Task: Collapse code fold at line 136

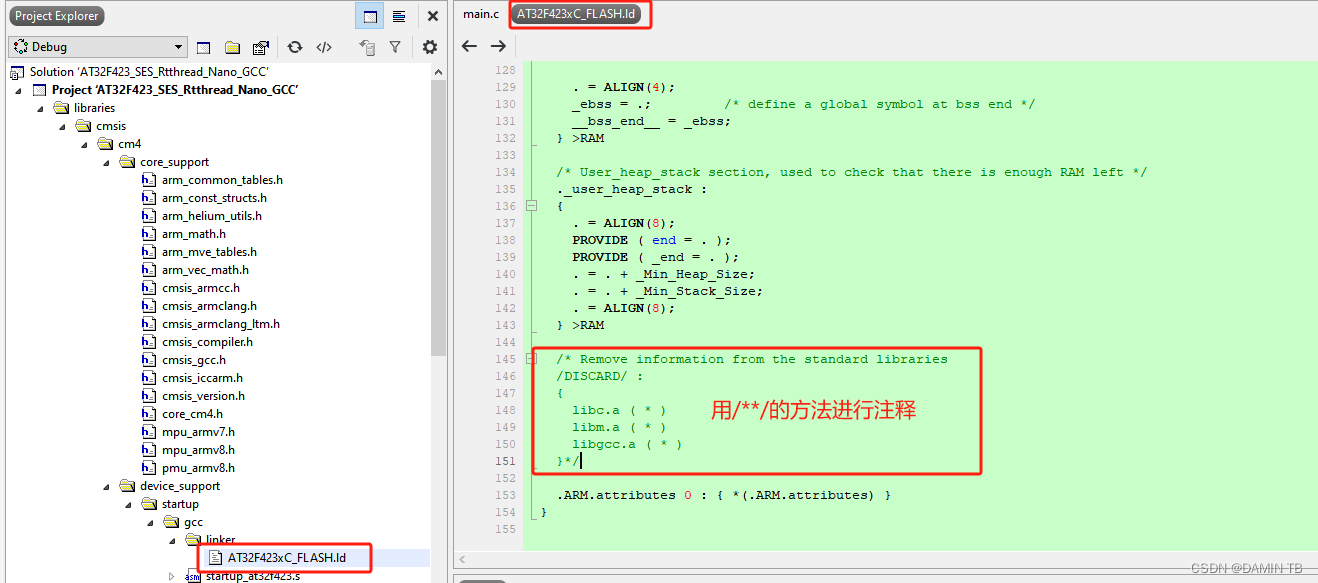Action: (532, 206)
